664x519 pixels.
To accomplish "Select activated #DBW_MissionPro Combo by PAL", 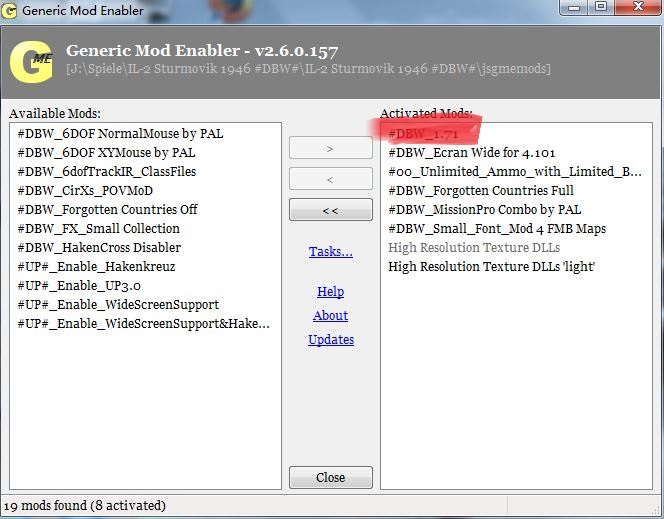I will point(485,210).
